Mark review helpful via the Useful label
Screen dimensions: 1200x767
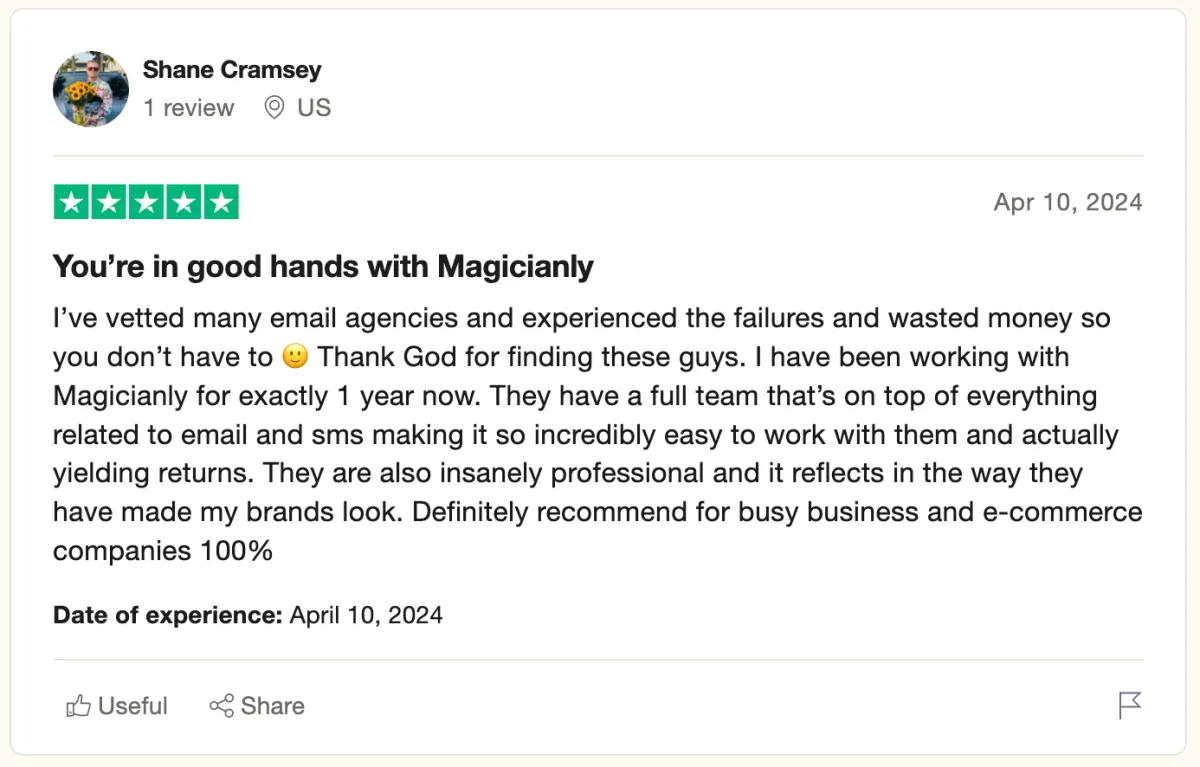(133, 706)
